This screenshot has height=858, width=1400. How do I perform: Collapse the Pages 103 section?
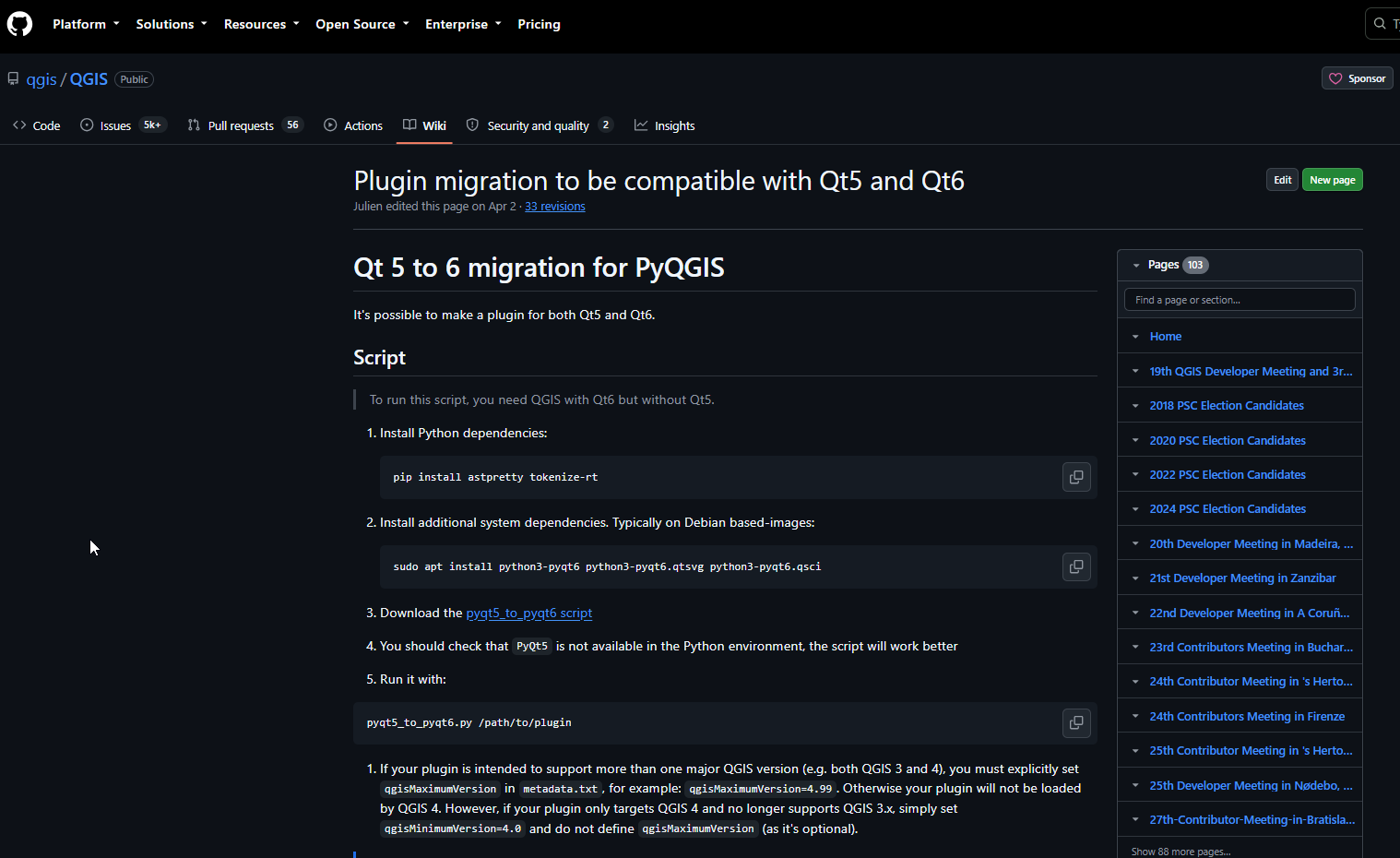point(1136,265)
